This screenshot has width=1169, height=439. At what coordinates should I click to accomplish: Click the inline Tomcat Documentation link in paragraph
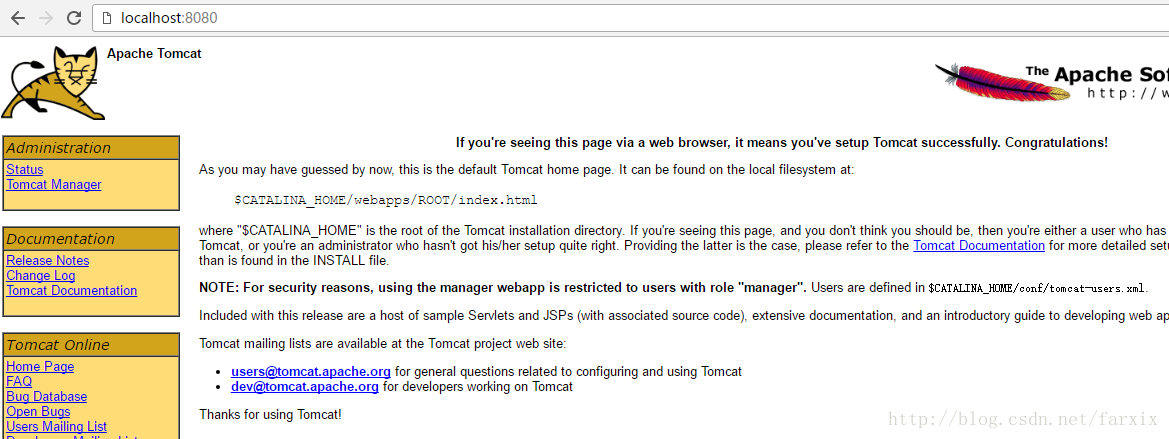(x=978, y=245)
